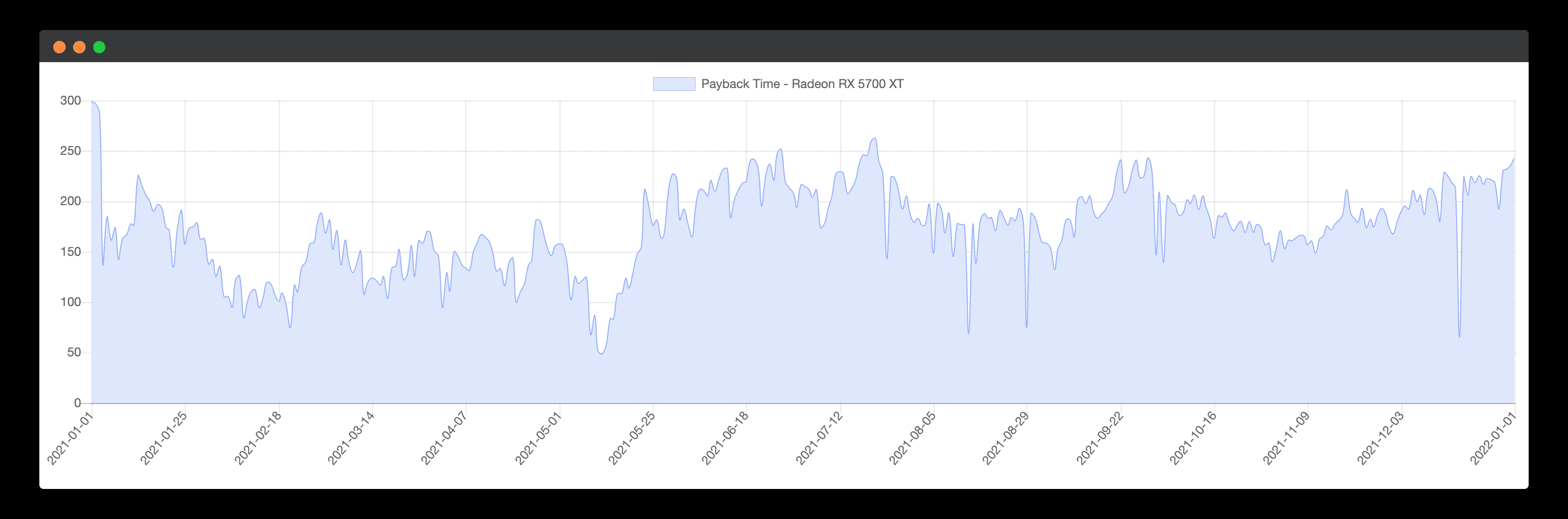
Task: Click the 2021-12-03 x-axis tick label
Action: (1381, 438)
